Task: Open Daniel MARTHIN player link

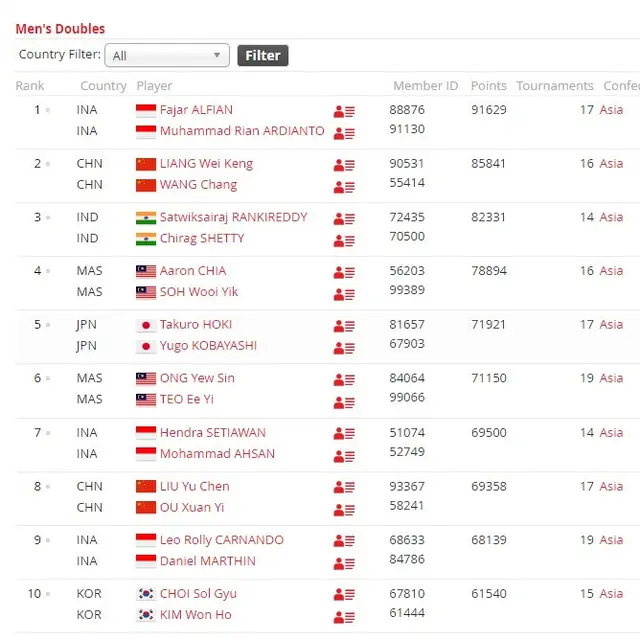Action: pos(208,561)
